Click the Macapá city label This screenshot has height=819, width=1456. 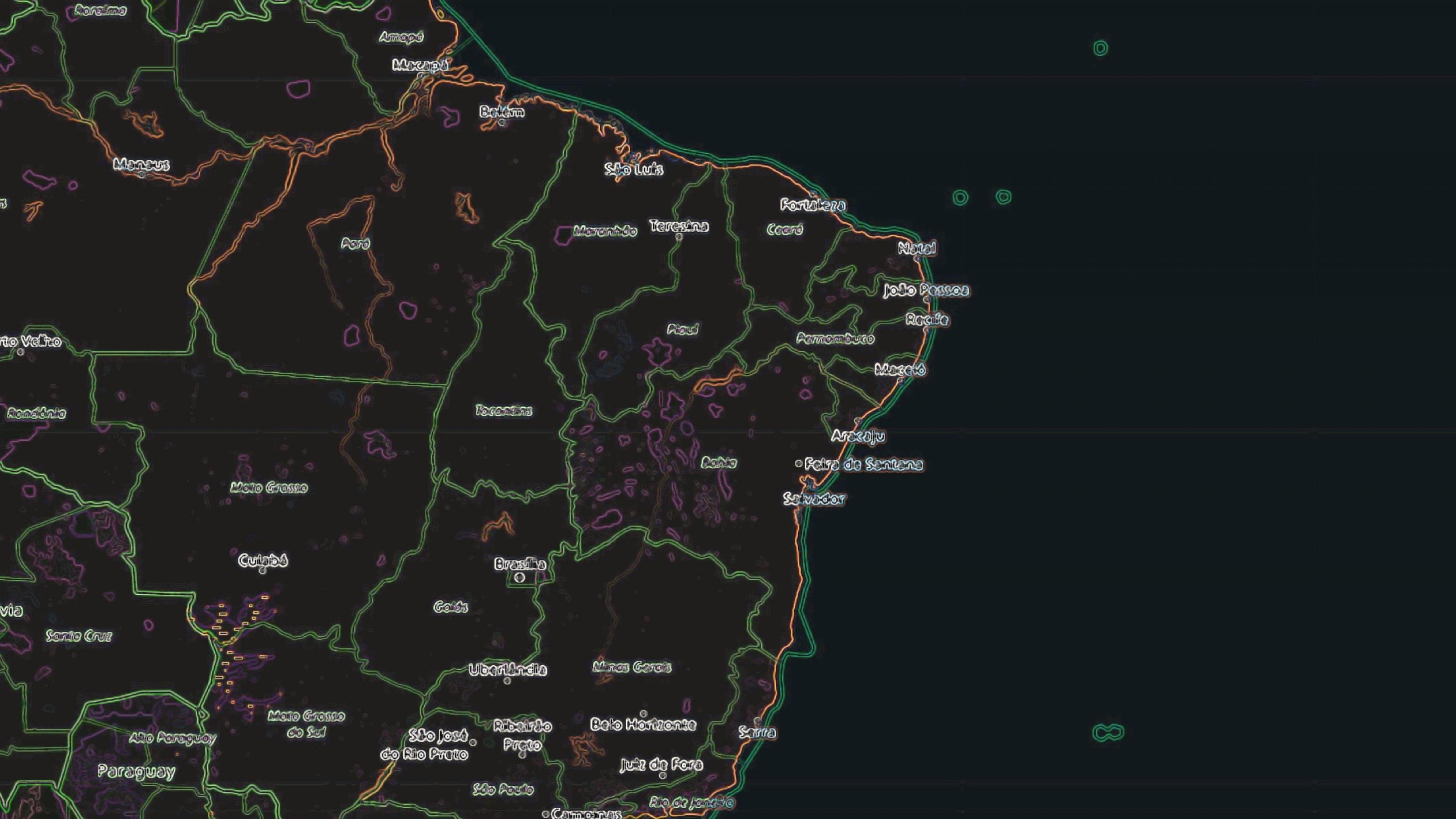point(420,66)
